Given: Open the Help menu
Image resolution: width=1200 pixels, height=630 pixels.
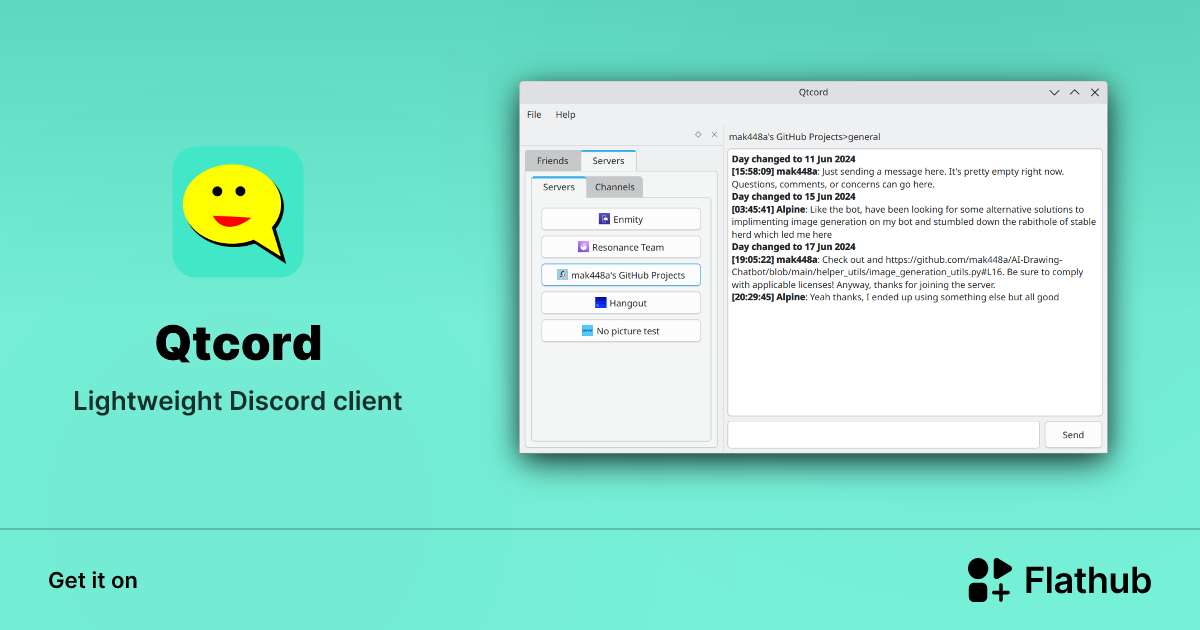Looking at the screenshot, I should pos(565,114).
